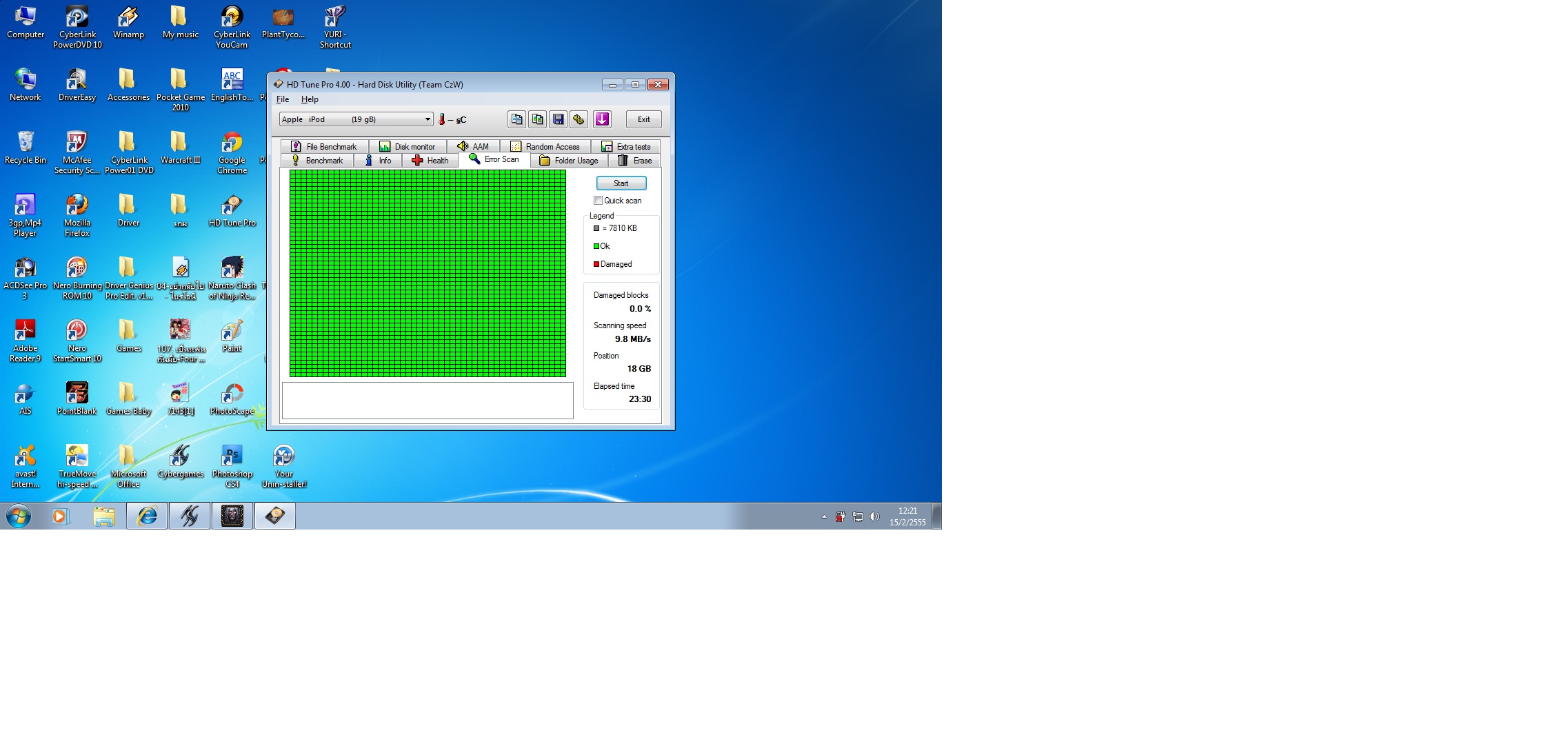Click the Internet Explorer taskbar icon
This screenshot has width=1568, height=735.
tap(147, 516)
